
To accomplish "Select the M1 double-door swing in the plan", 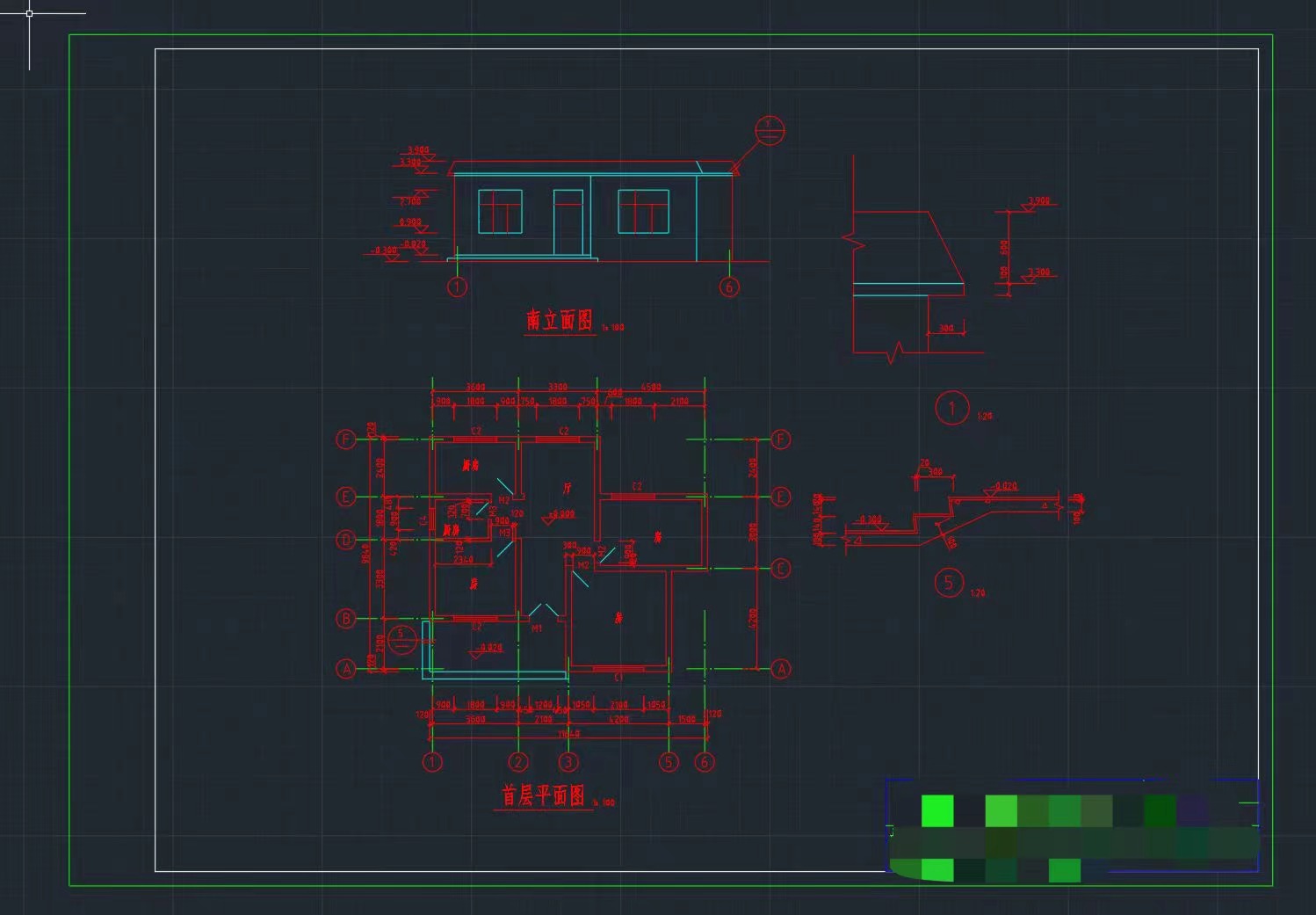I will tap(544, 611).
